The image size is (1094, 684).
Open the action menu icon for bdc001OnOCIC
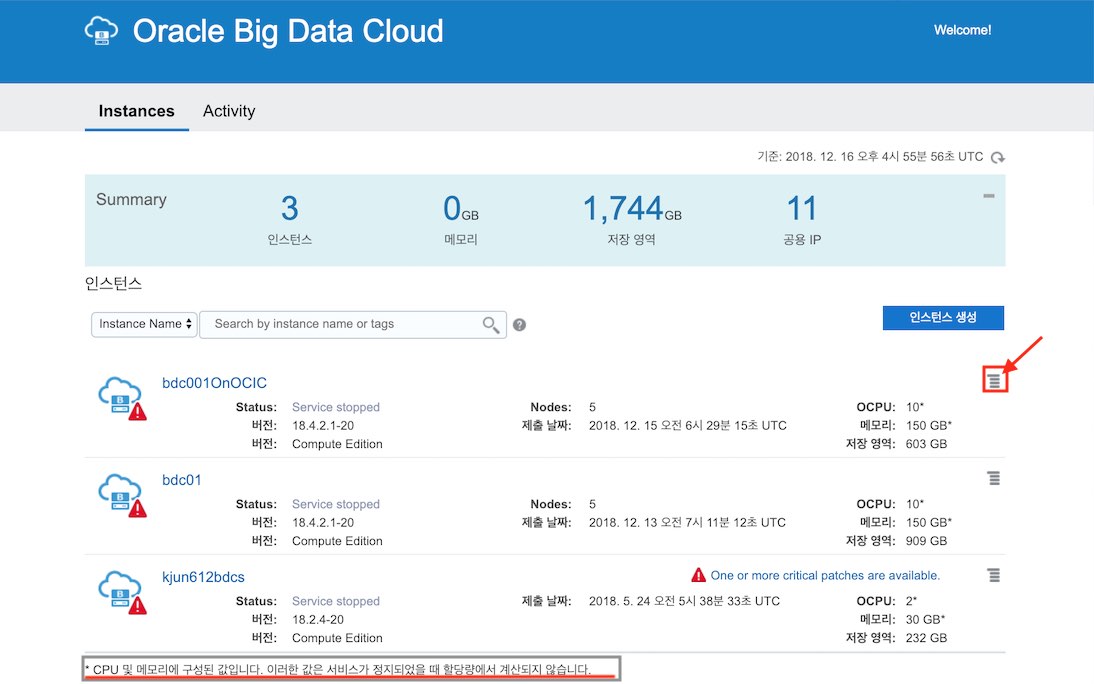[993, 381]
